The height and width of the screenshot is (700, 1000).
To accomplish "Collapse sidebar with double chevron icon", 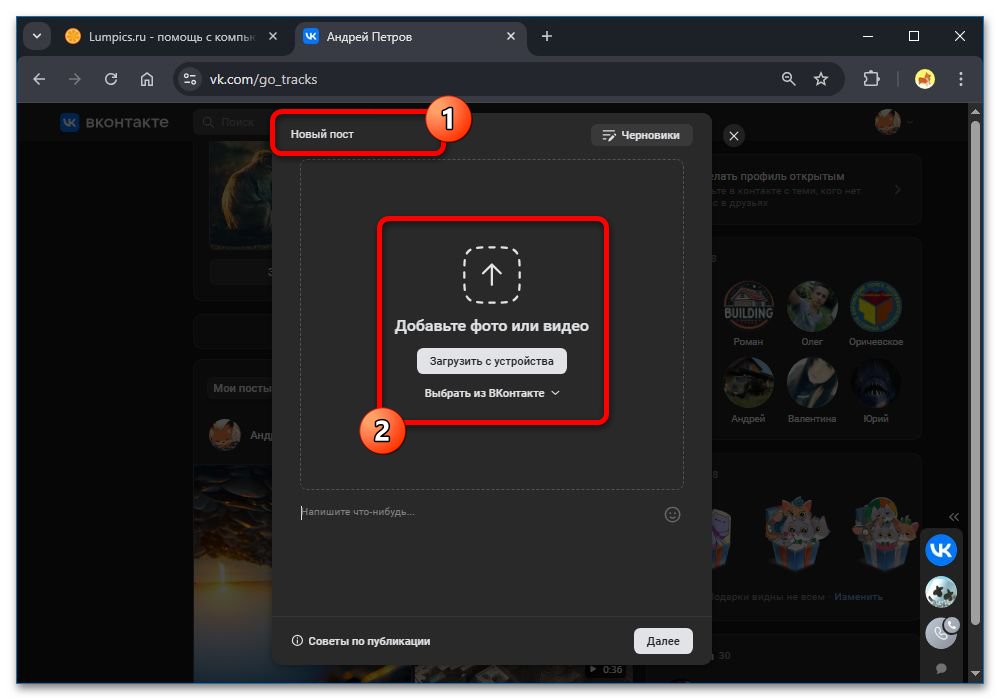I will pos(953,517).
